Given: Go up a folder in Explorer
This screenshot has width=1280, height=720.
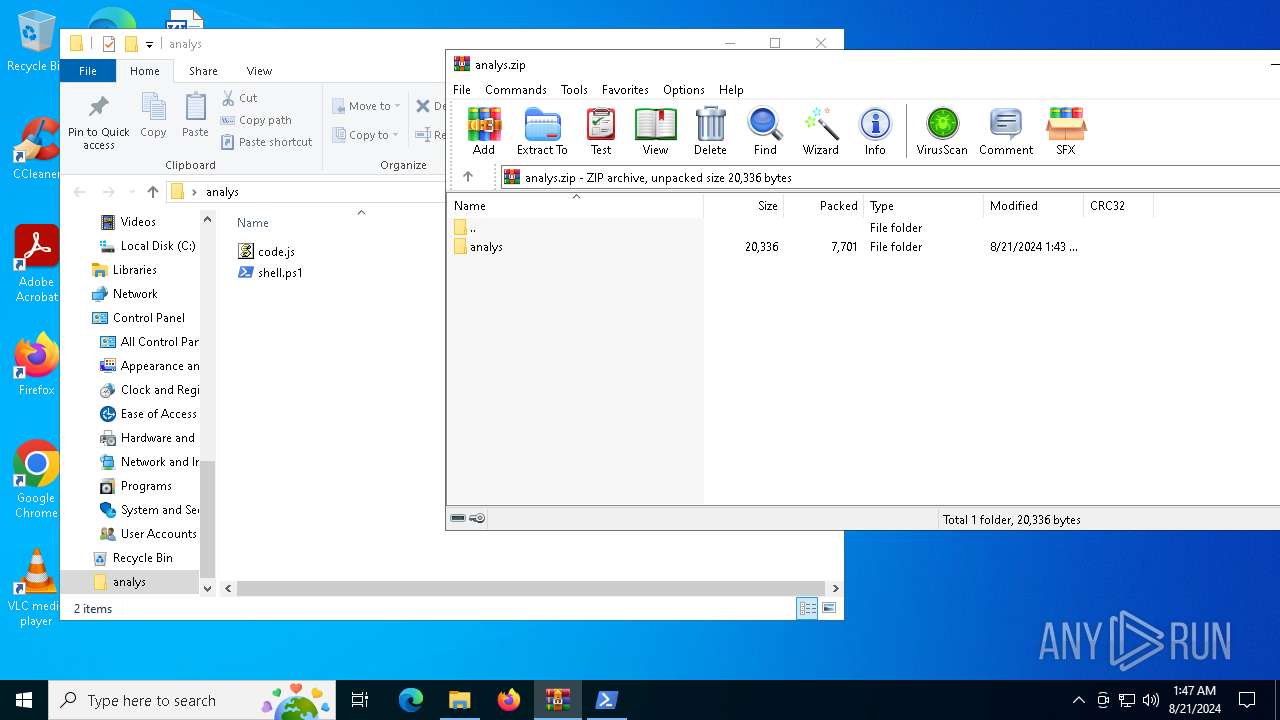Looking at the screenshot, I should [152, 192].
